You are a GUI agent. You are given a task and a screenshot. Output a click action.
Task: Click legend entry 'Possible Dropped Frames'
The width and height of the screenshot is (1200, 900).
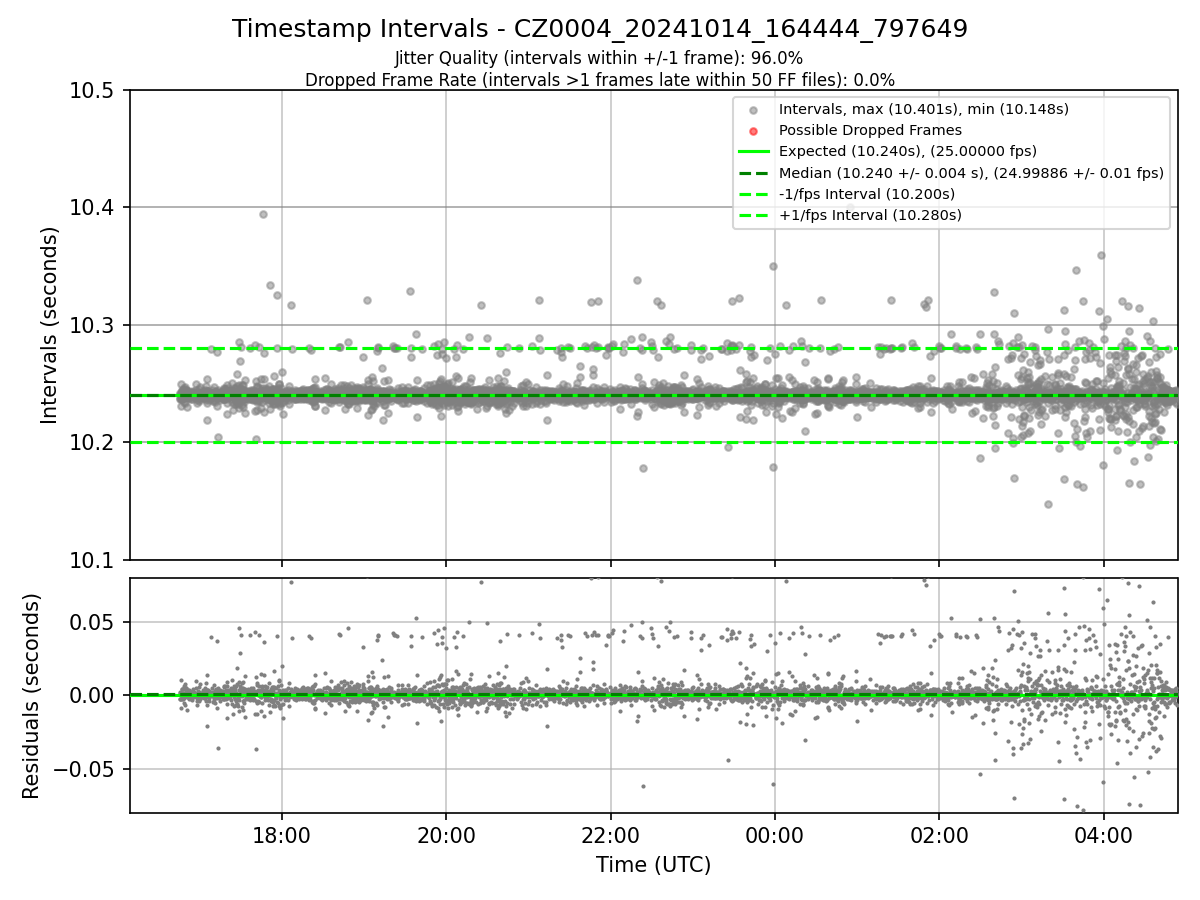click(870, 130)
